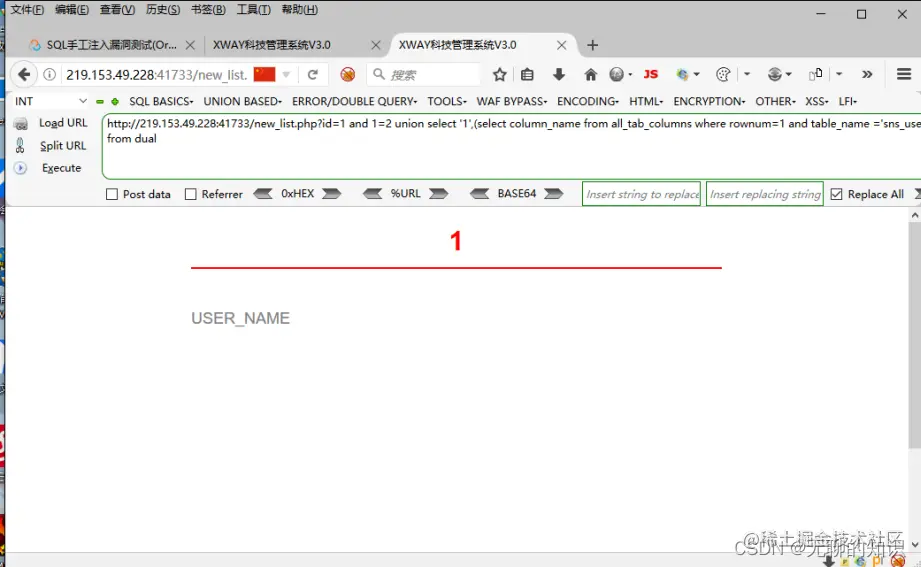The image size is (921, 567).
Task: Encode hex with right arrow beside 0xHEX
Action: coord(331,194)
